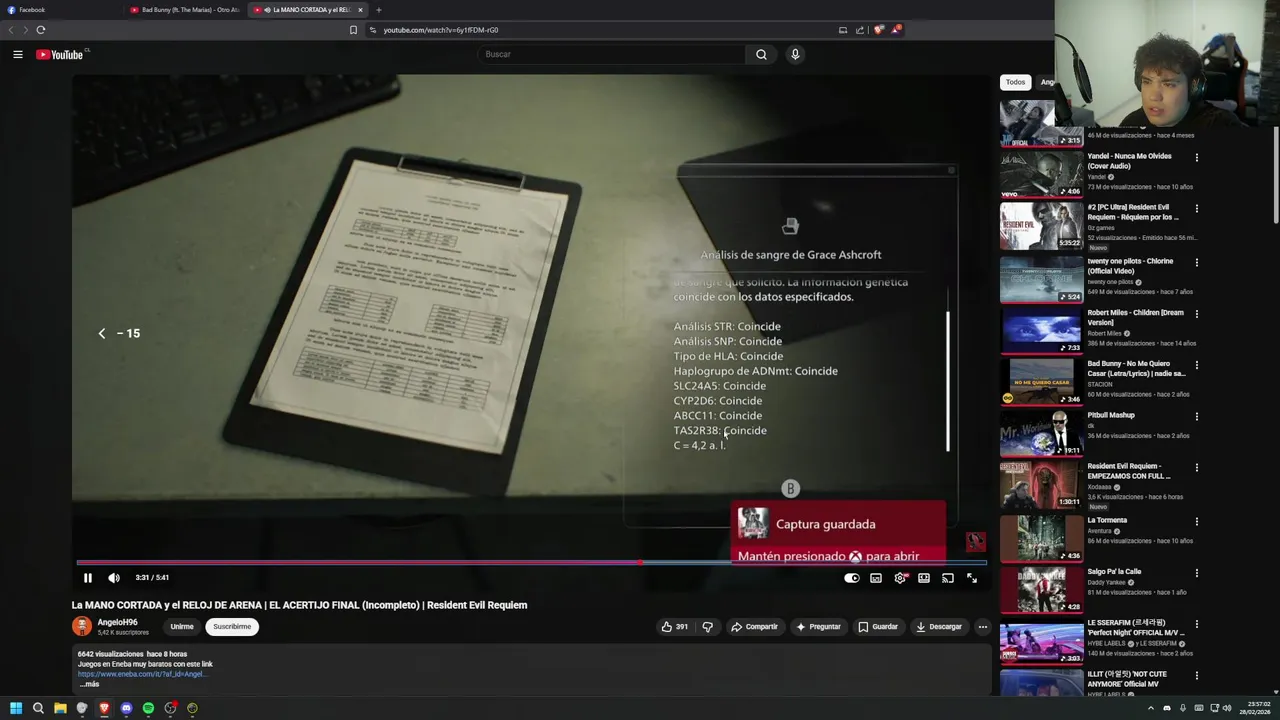Mute the video volume speaker icon
This screenshot has height=720, width=1280.
pyautogui.click(x=114, y=578)
